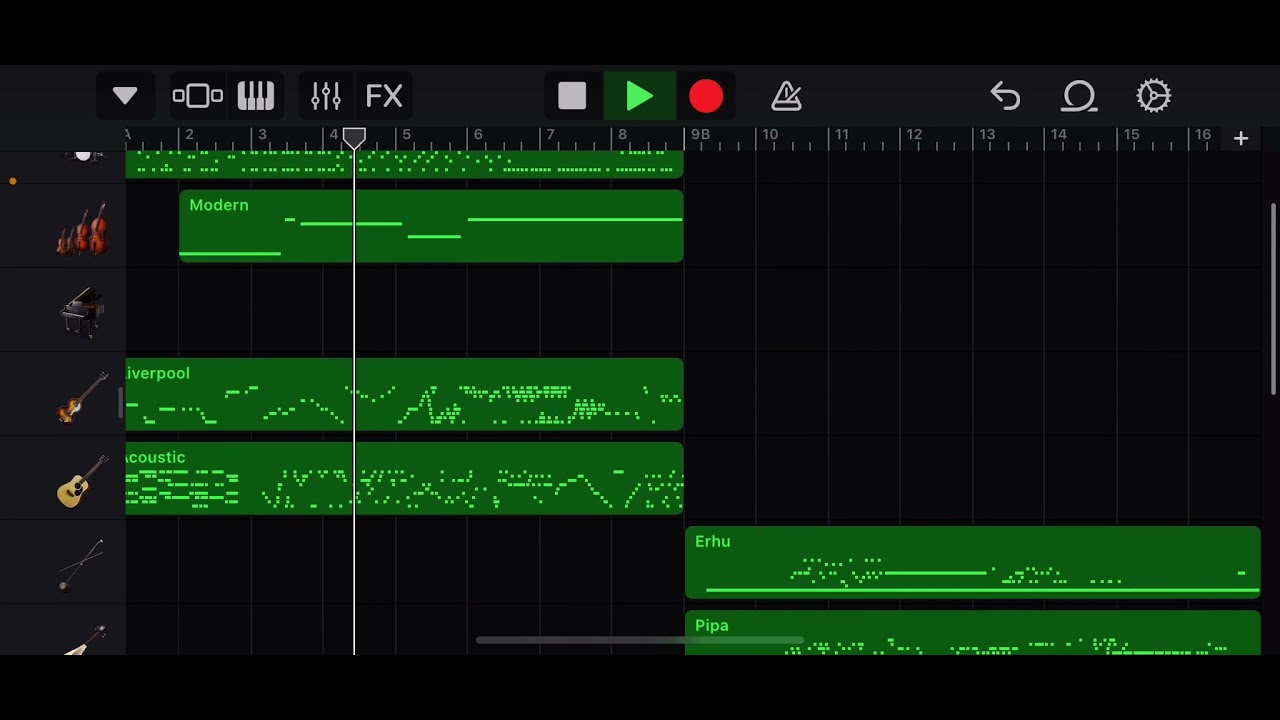The height and width of the screenshot is (720, 1280).
Task: Start playback with the green Play button
Action: tap(639, 96)
